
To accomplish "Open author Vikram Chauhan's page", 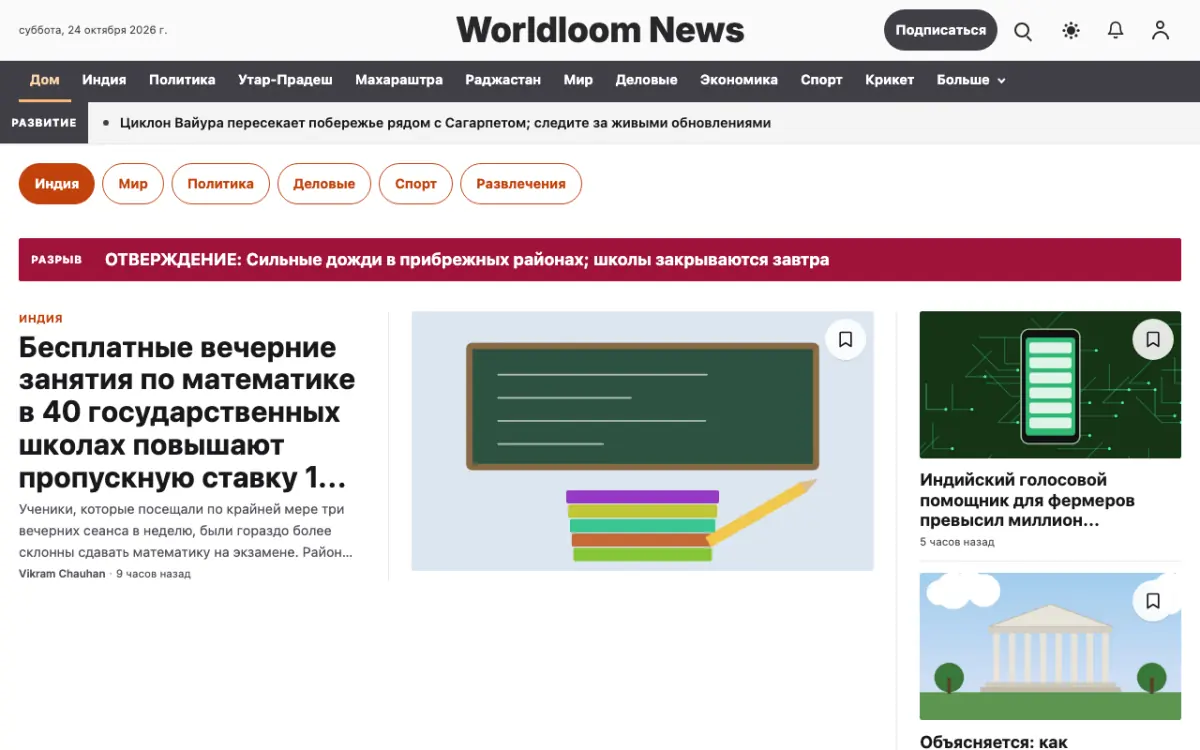I will pyautogui.click(x=62, y=574).
